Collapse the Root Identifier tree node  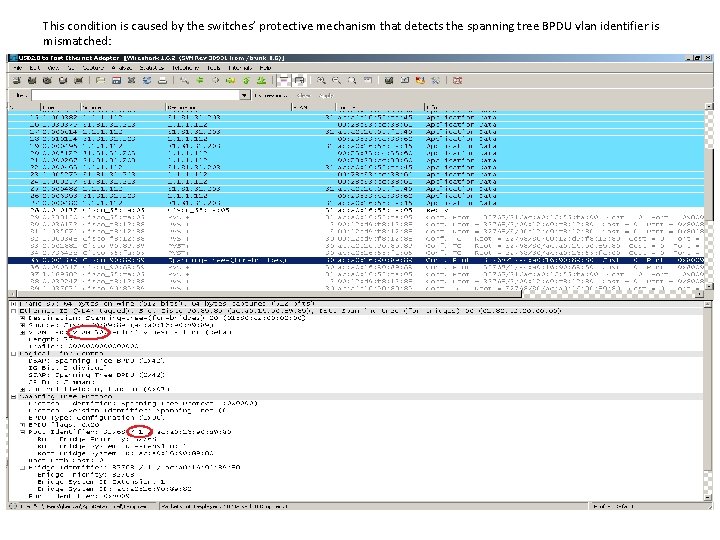click(22, 432)
